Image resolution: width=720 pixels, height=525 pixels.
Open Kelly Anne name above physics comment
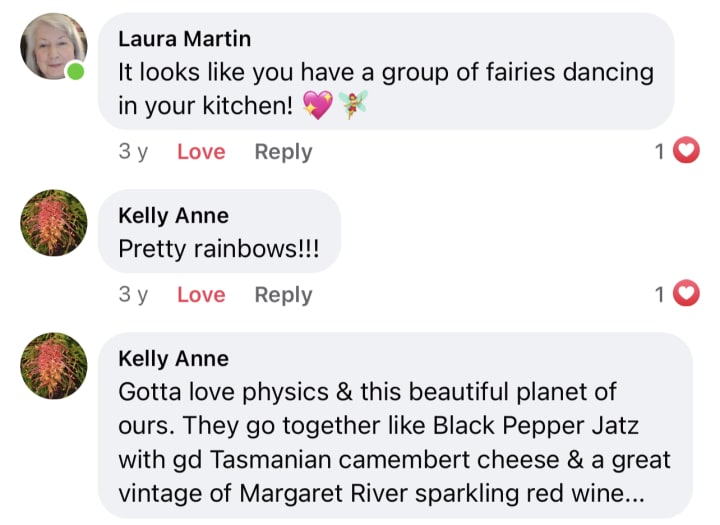pyautogui.click(x=174, y=358)
